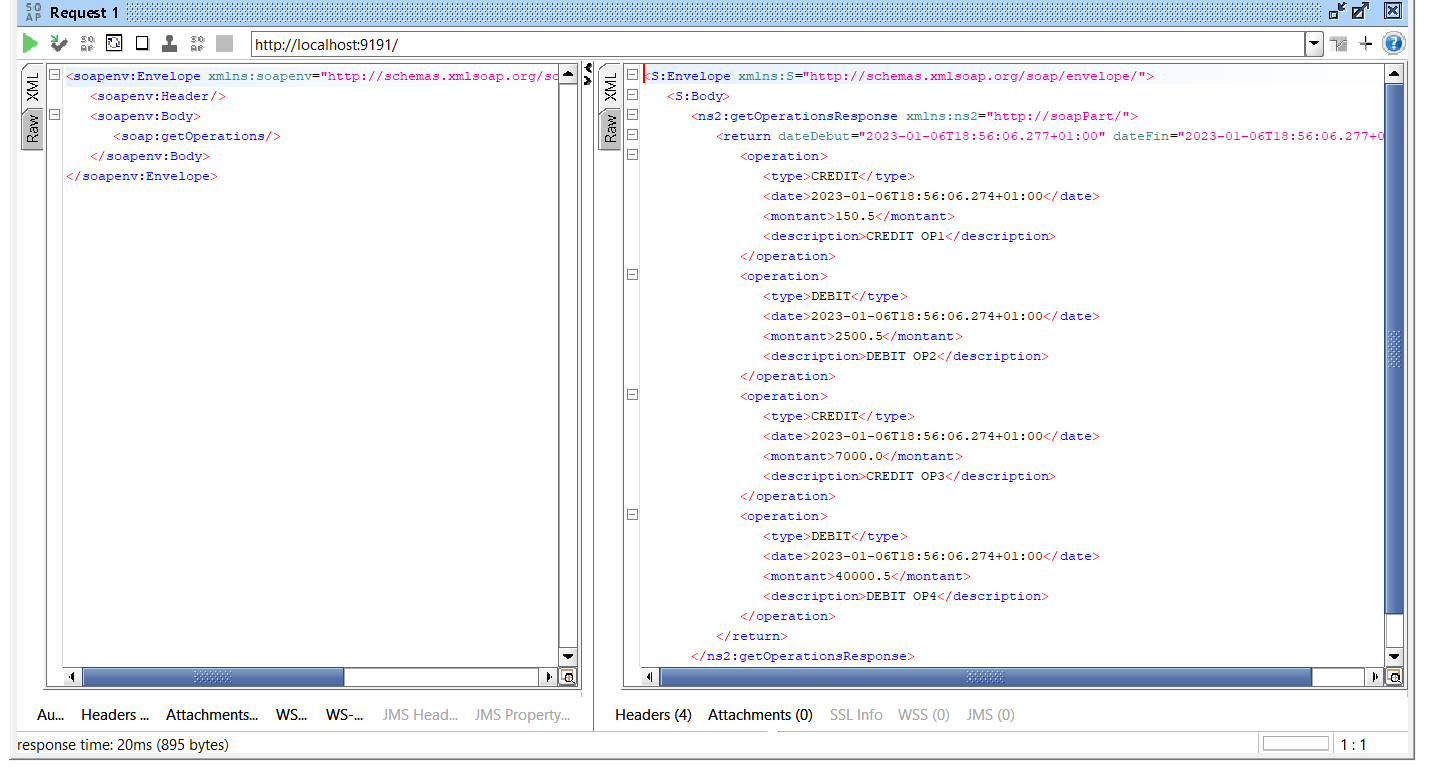
Task: Collapse the operation block containing CREDIT OP3
Action: click(x=632, y=396)
